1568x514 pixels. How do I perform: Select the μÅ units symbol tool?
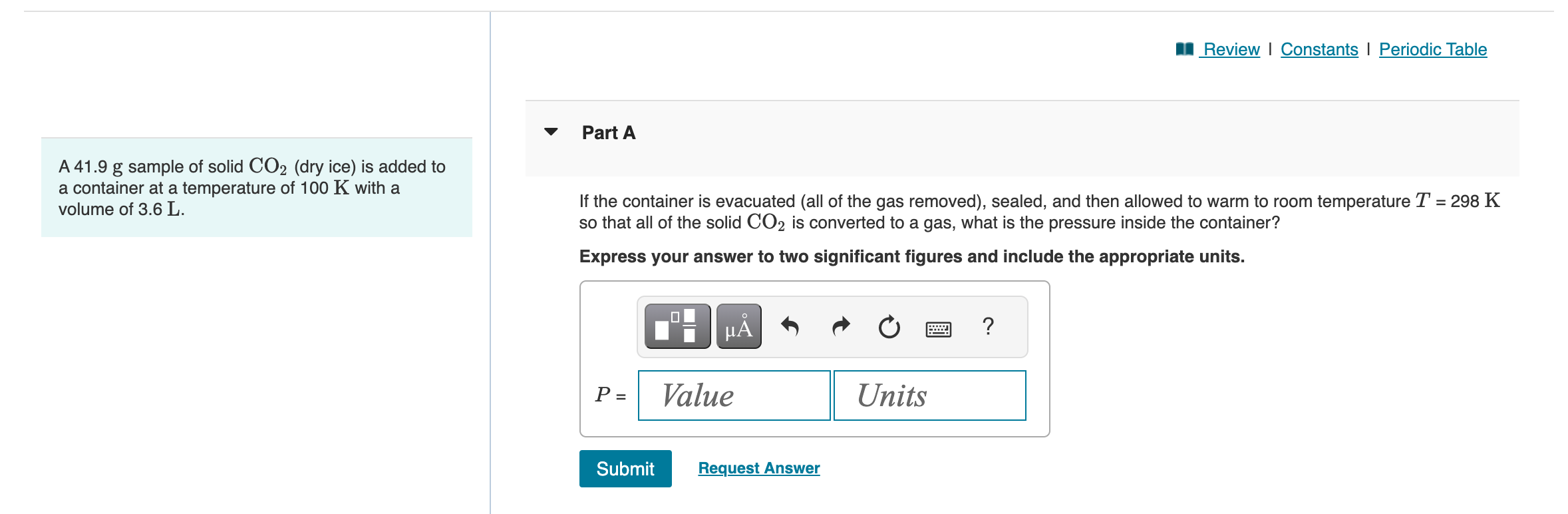(x=738, y=327)
